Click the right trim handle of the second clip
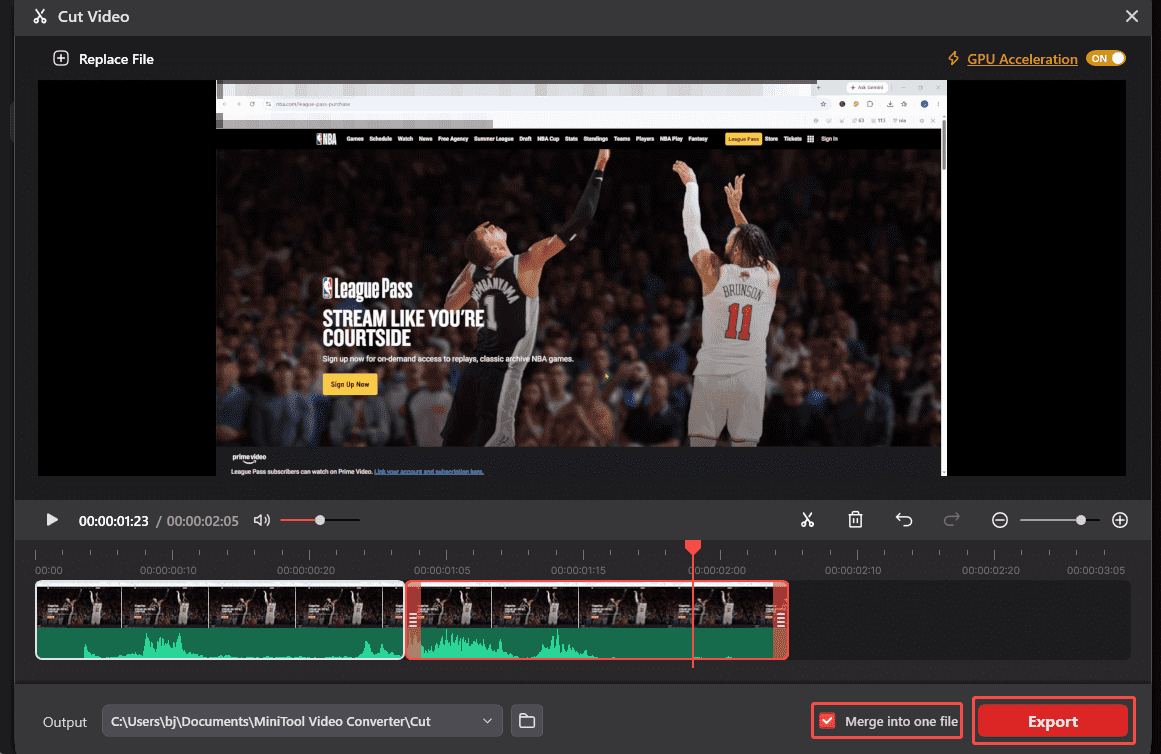Image resolution: width=1161 pixels, height=754 pixels. point(780,620)
